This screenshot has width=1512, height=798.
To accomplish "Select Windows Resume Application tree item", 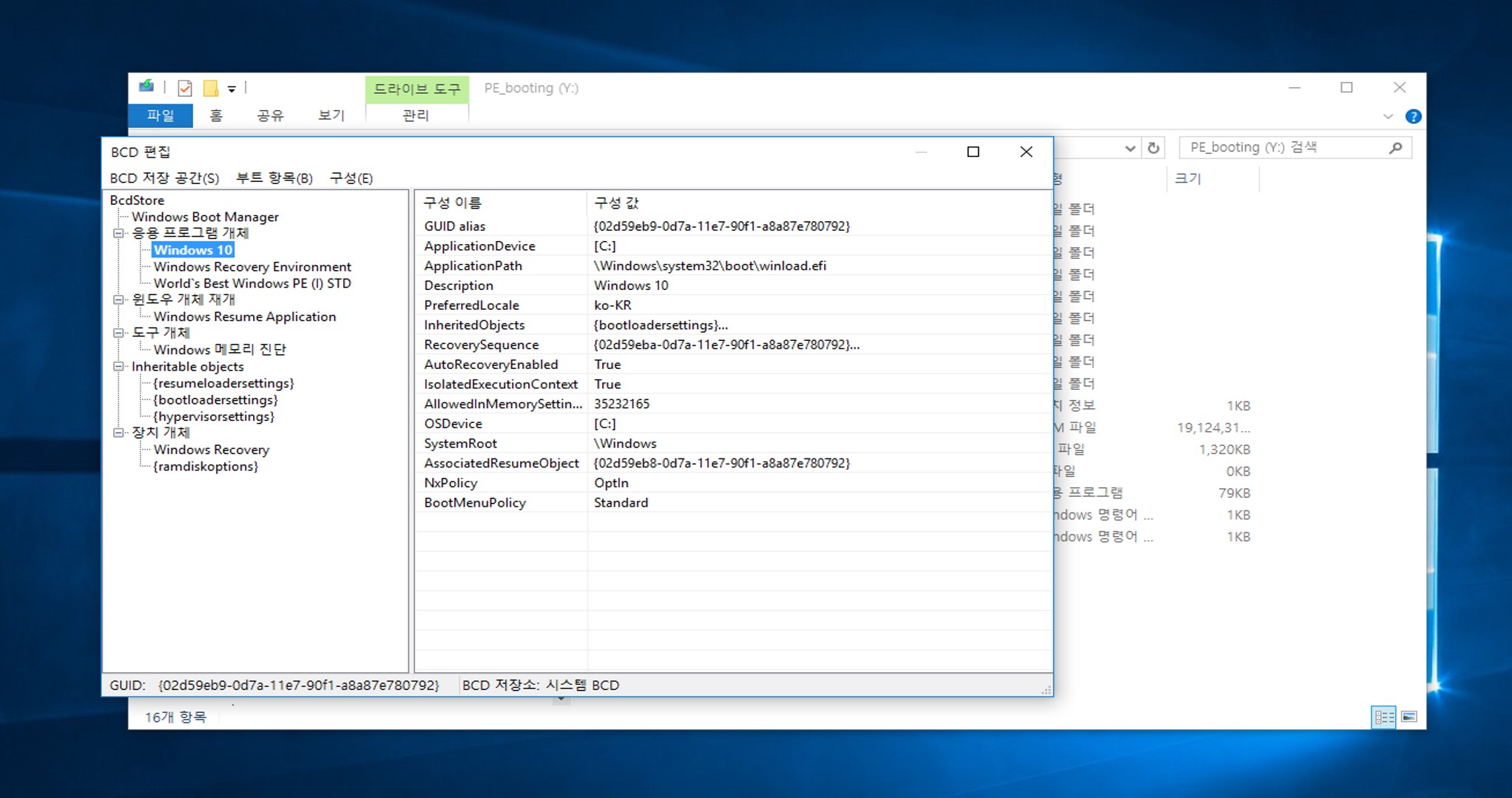I will tap(245, 317).
